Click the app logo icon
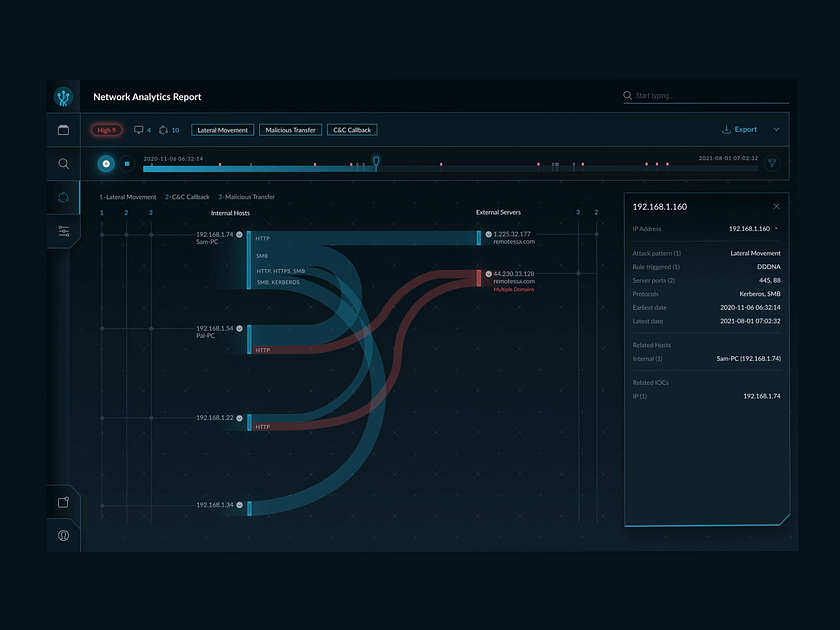 (x=63, y=97)
